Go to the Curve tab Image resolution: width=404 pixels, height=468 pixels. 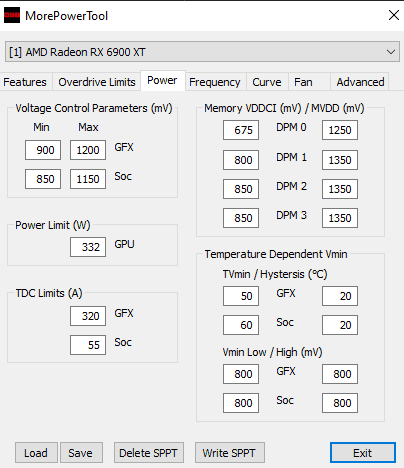pyautogui.click(x=267, y=82)
